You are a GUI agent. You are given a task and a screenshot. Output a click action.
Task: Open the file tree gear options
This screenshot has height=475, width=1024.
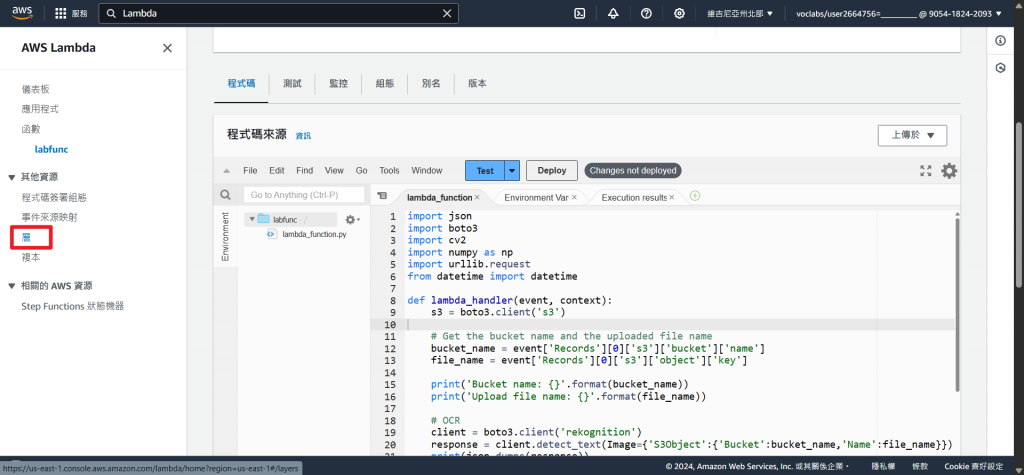[x=352, y=220]
